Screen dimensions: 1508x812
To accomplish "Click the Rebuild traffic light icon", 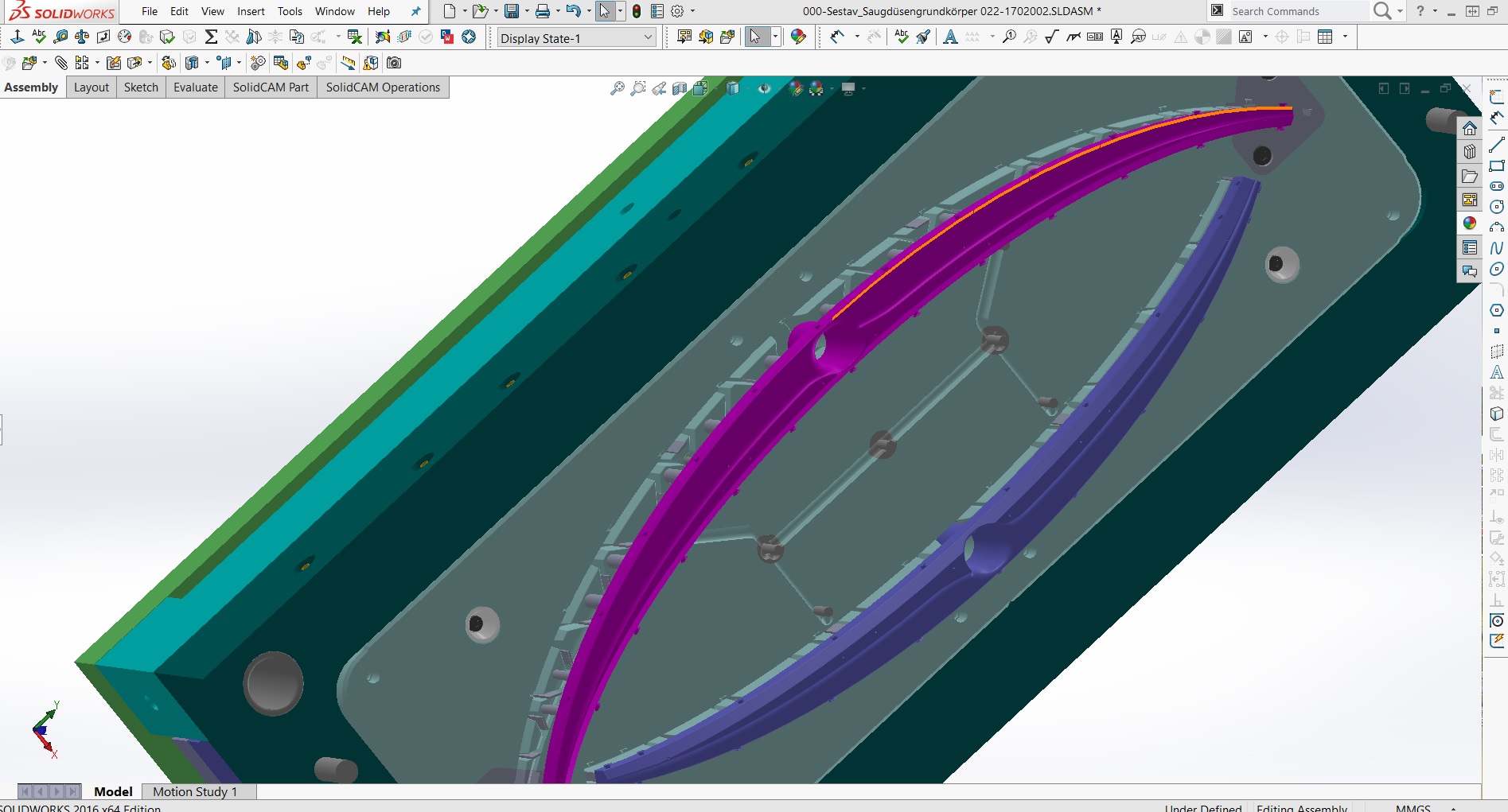I will pos(637,11).
